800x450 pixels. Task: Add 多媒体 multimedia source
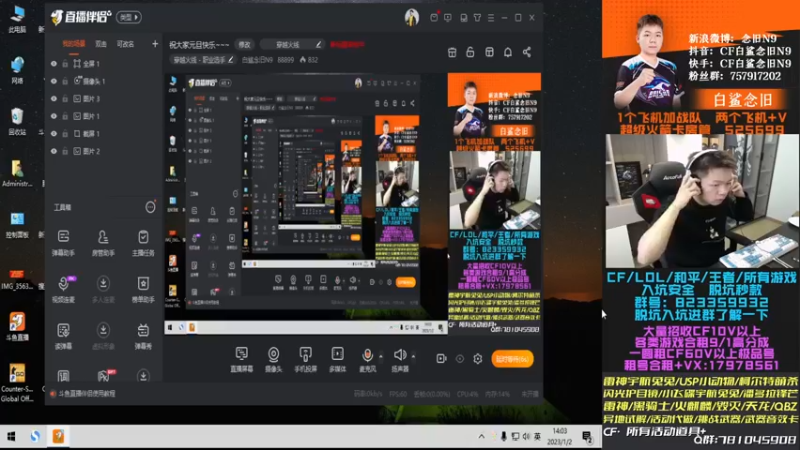[x=337, y=359]
